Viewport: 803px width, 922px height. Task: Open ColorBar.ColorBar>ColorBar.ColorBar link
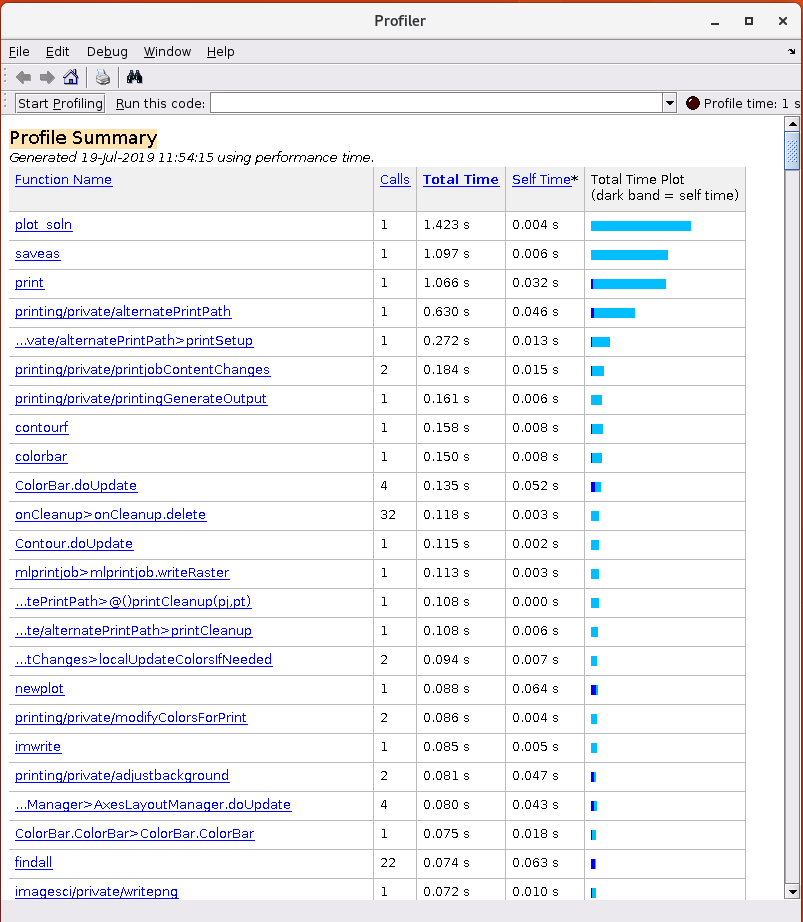(135, 834)
